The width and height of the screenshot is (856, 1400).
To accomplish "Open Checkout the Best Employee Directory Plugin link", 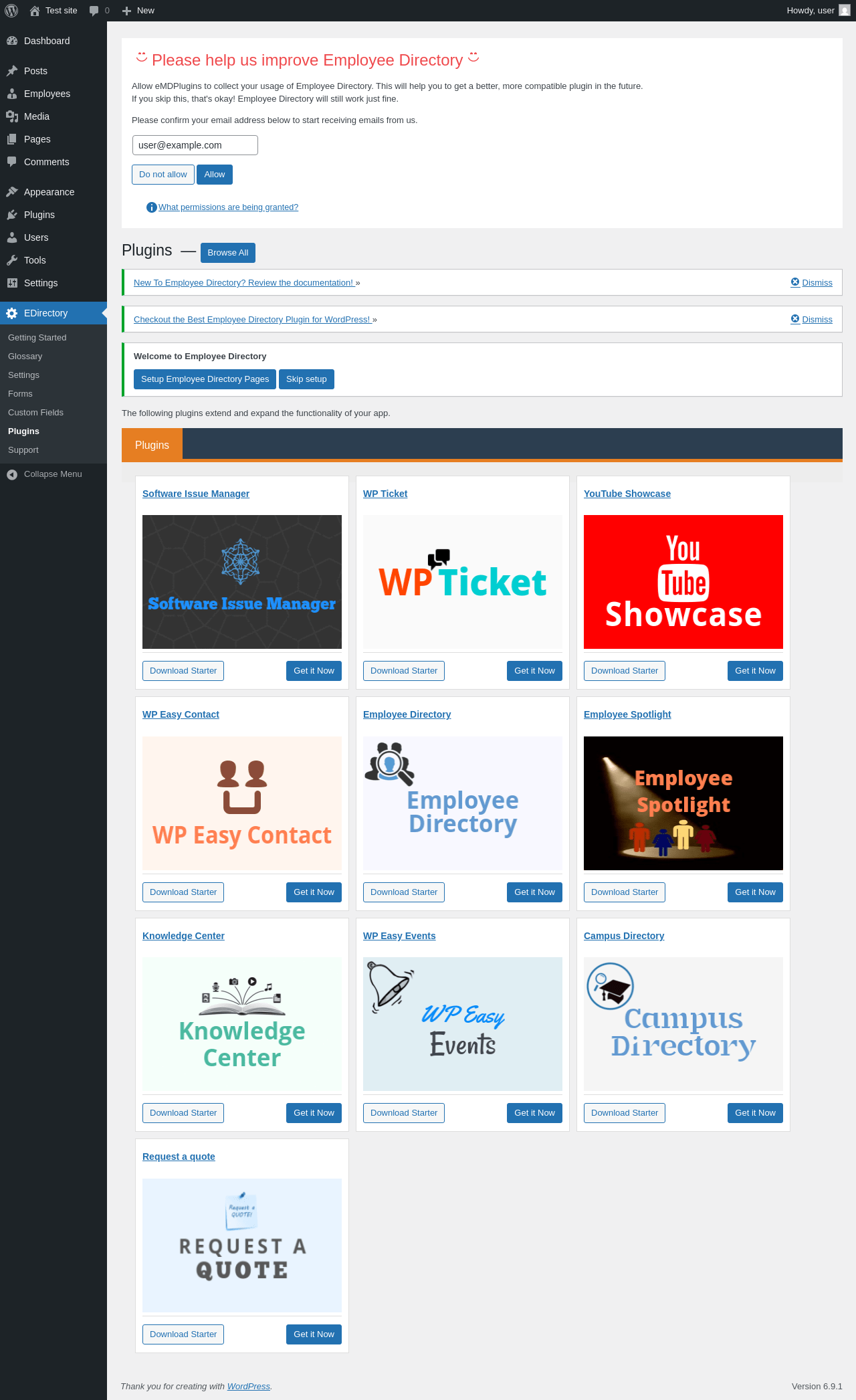I will coord(252,320).
